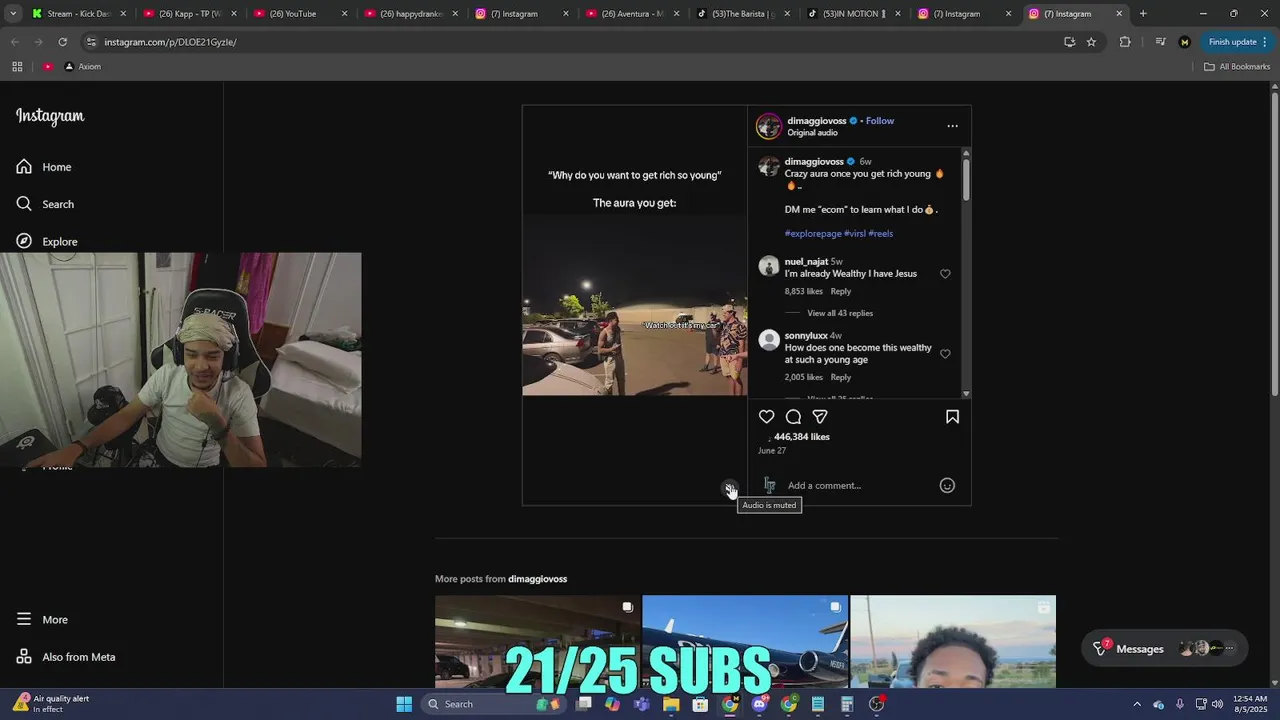Open the More menu in the sidebar
The width and height of the screenshot is (1280, 720).
42,619
